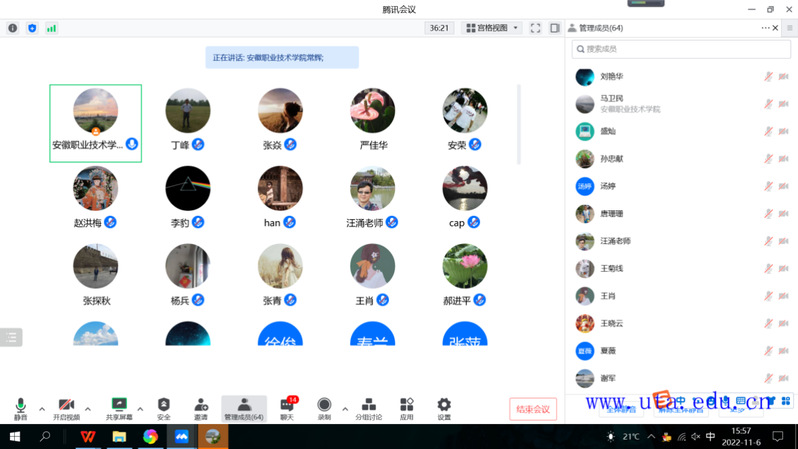Screen dimensions: 798x449
Task: Open the more options menu in members panel
Action: 765,28
